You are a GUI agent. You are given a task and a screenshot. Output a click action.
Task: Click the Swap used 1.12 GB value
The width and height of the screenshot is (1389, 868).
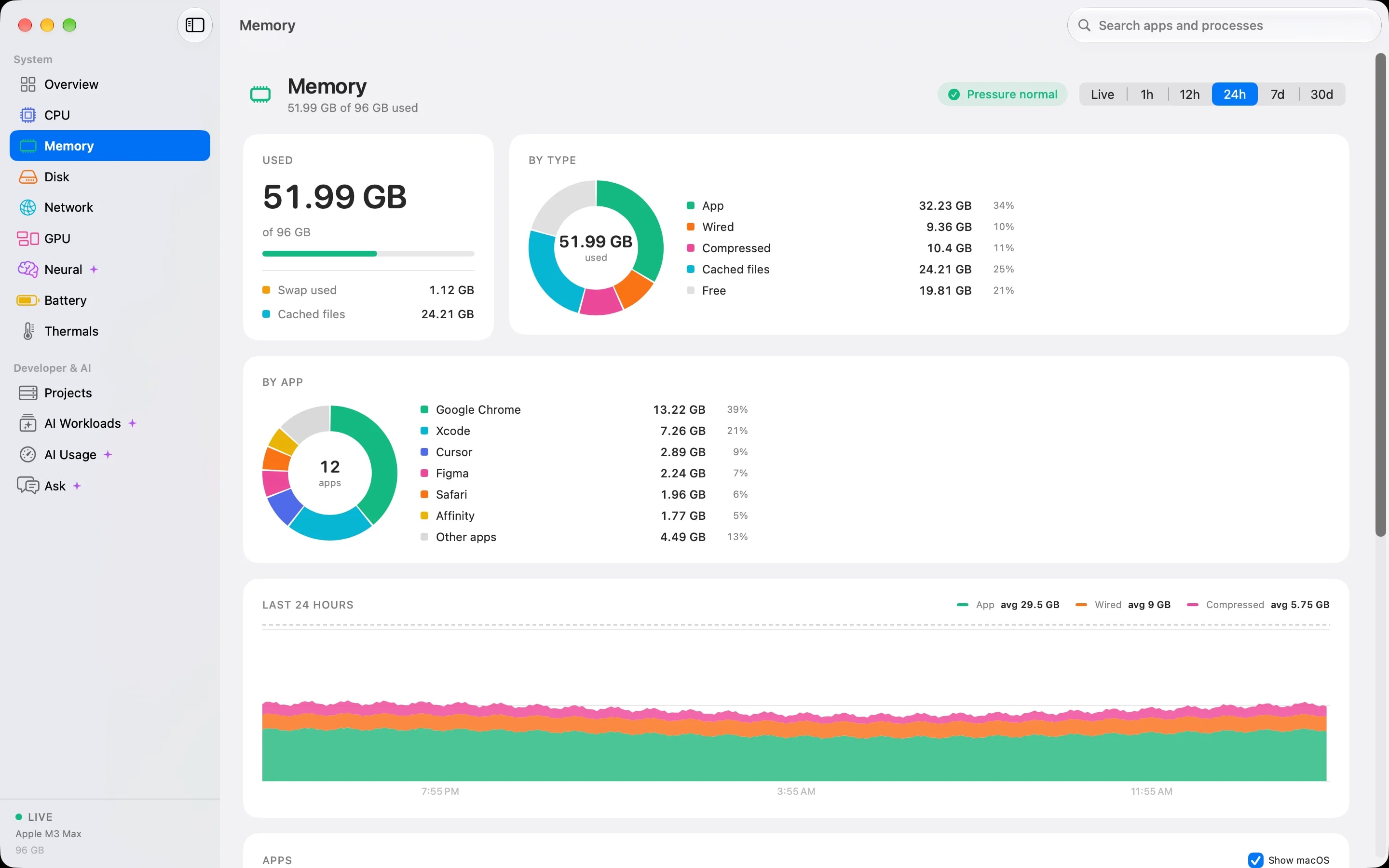(x=452, y=290)
